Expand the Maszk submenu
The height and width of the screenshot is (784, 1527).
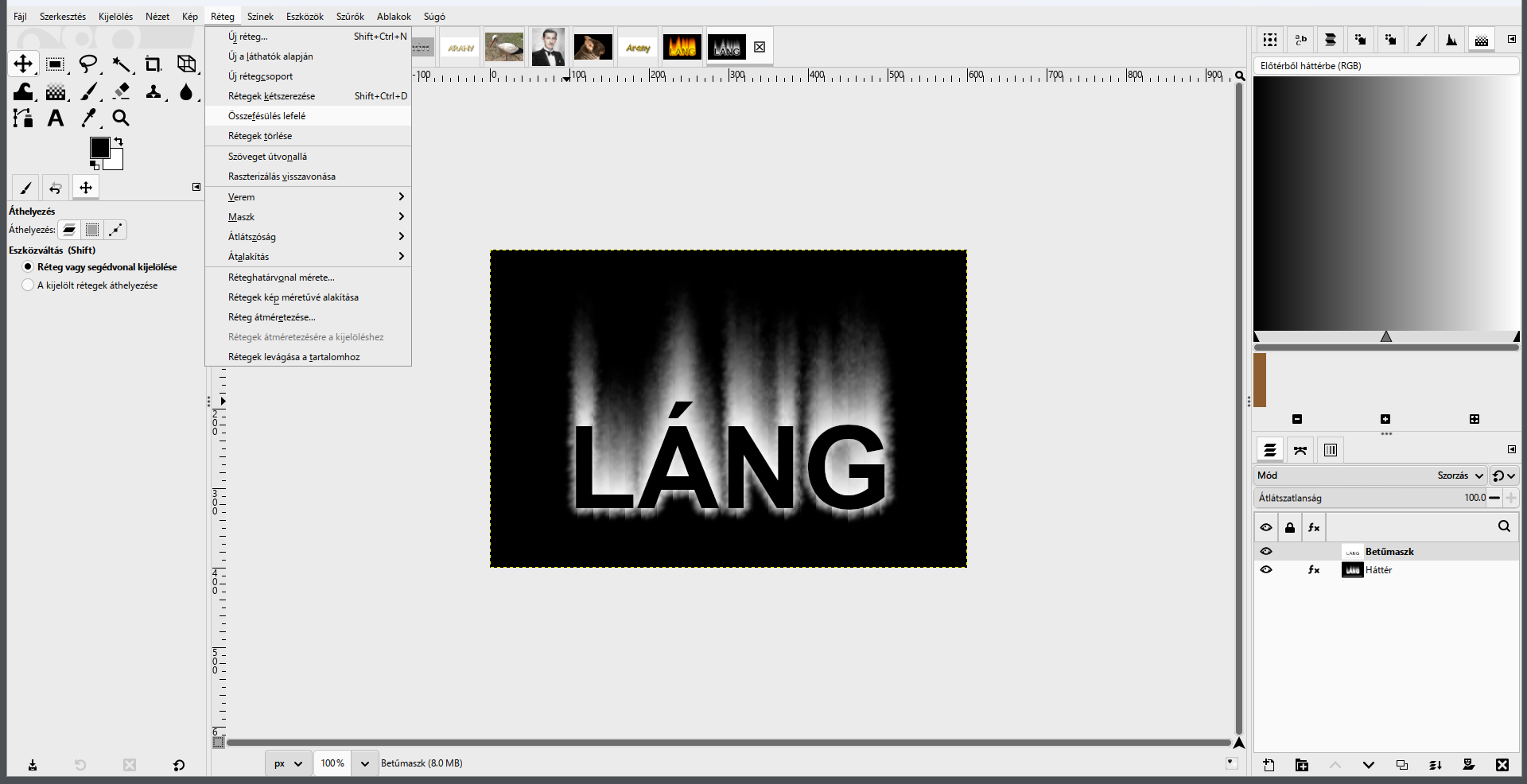coord(308,216)
